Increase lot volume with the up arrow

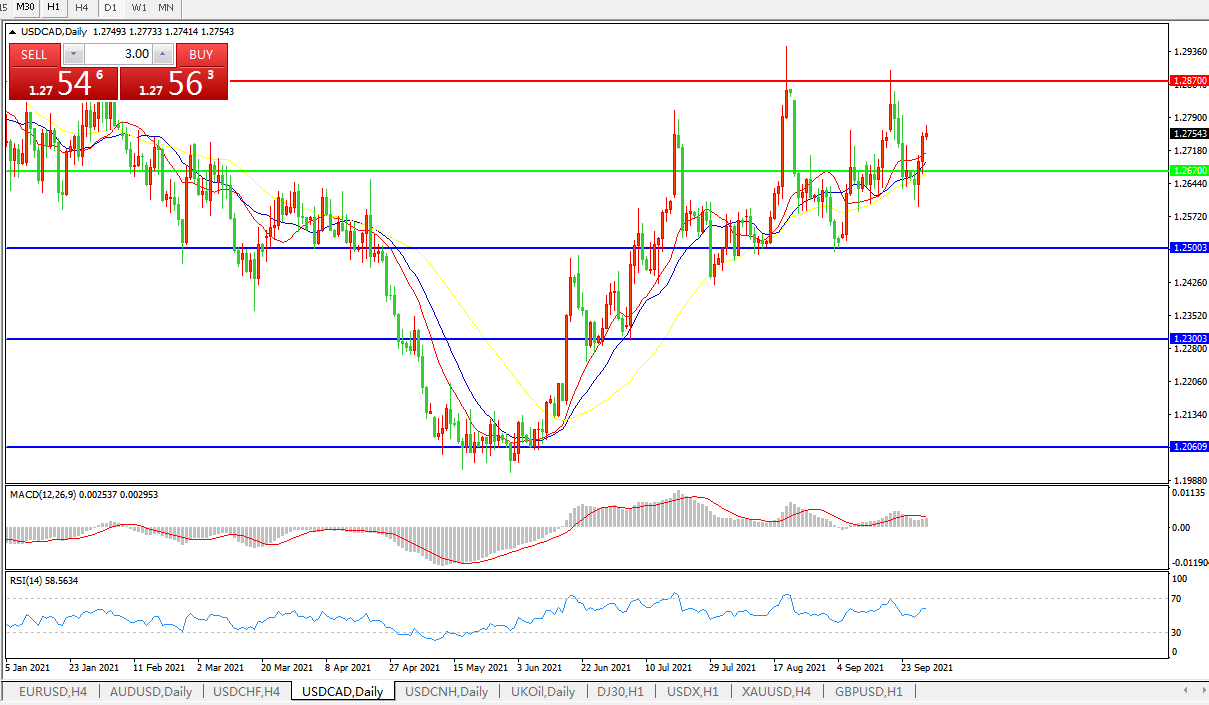pos(163,54)
